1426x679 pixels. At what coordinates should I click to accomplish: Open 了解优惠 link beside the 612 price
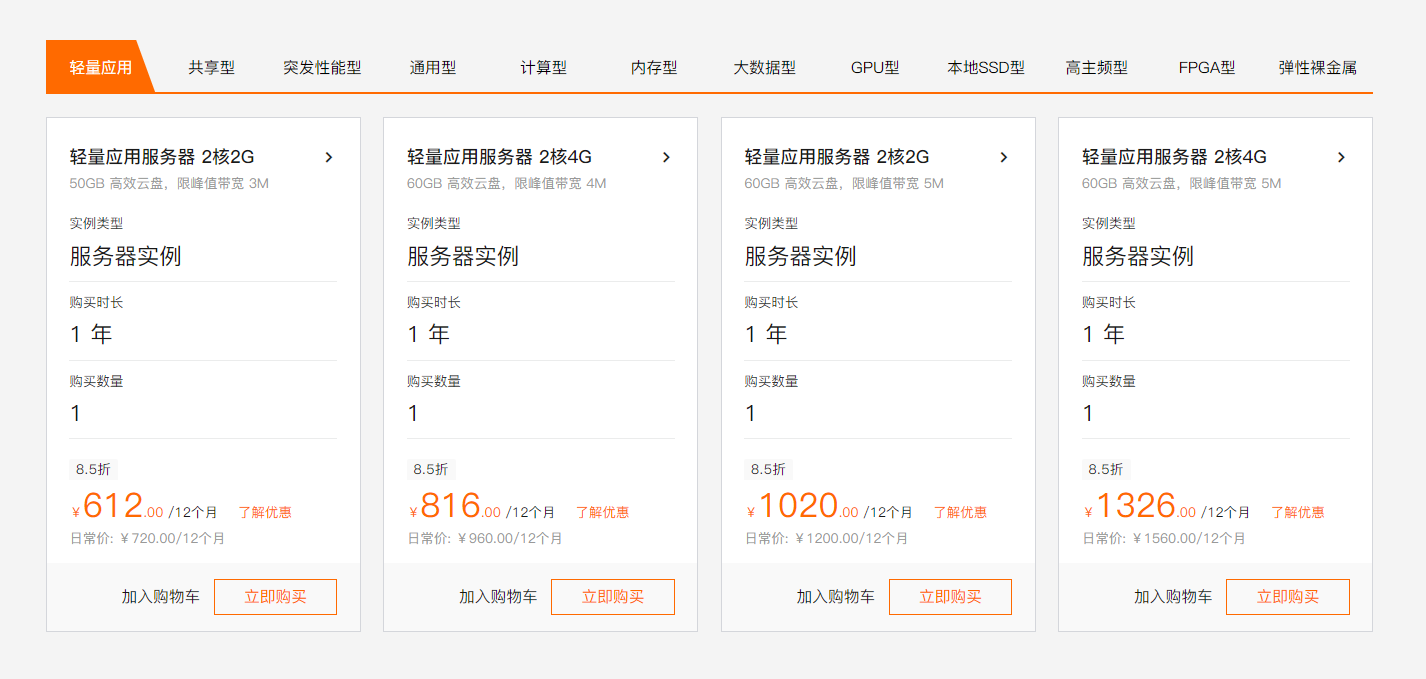[265, 512]
